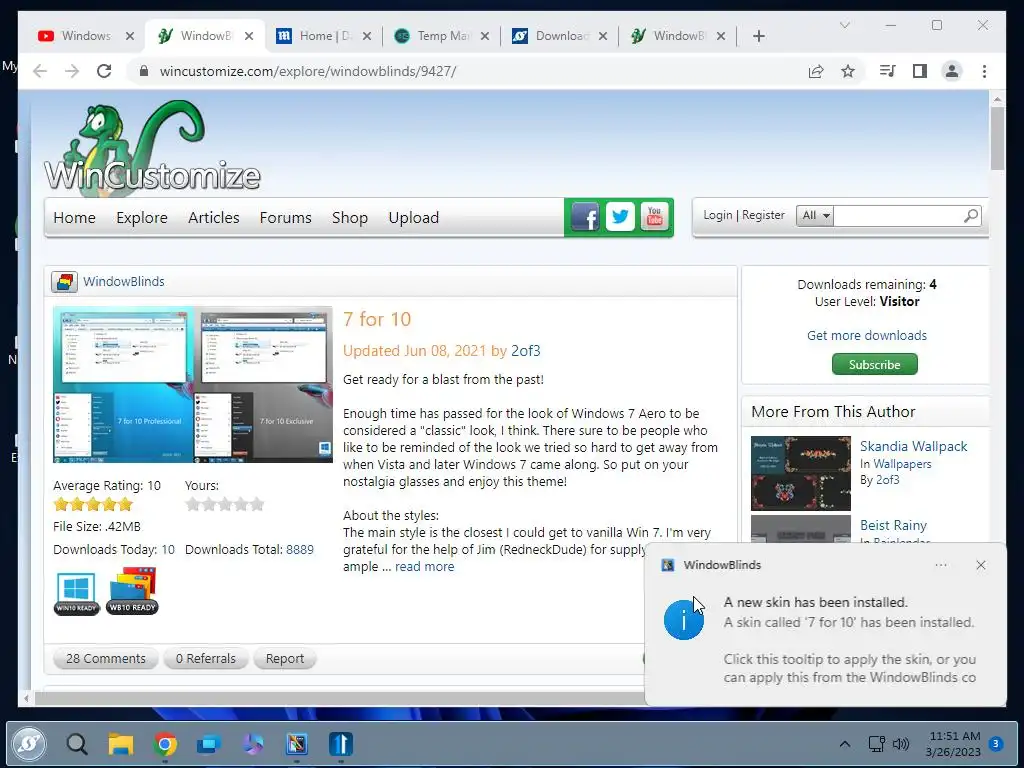
Task: Click the Report button
Action: [x=285, y=658]
